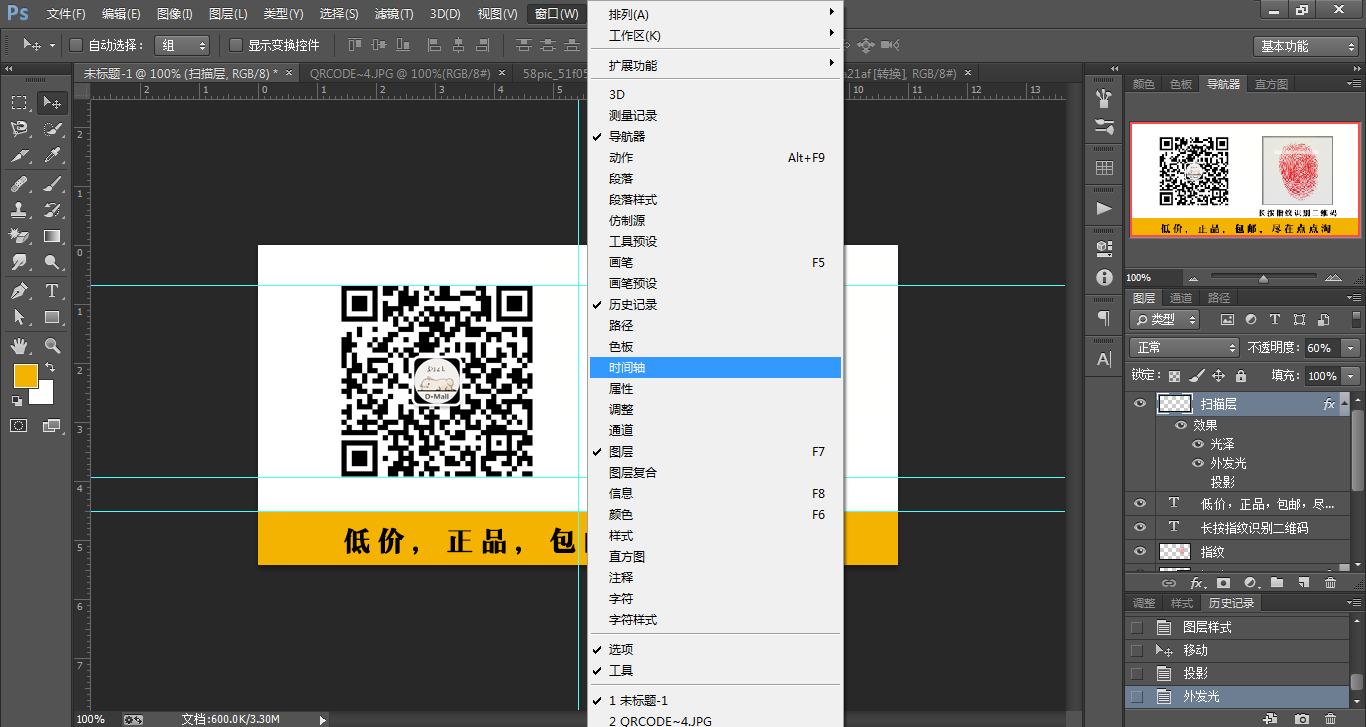Select the Rectangle shape tool
1366x727 pixels.
point(52,317)
